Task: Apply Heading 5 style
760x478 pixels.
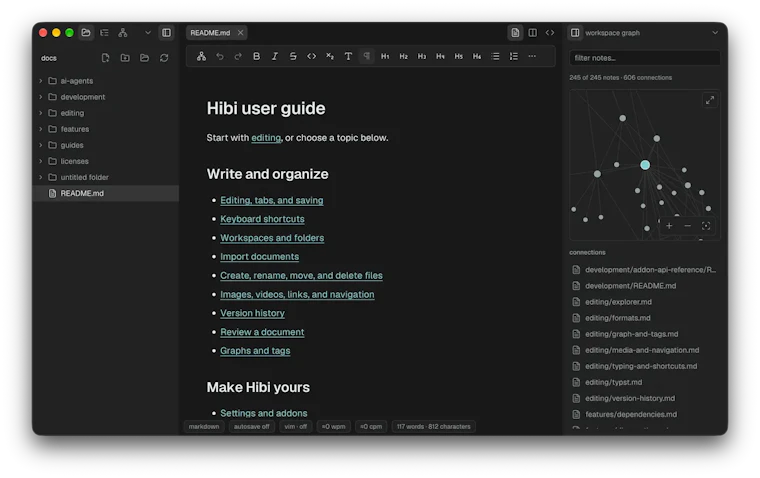Action: pyautogui.click(x=459, y=56)
